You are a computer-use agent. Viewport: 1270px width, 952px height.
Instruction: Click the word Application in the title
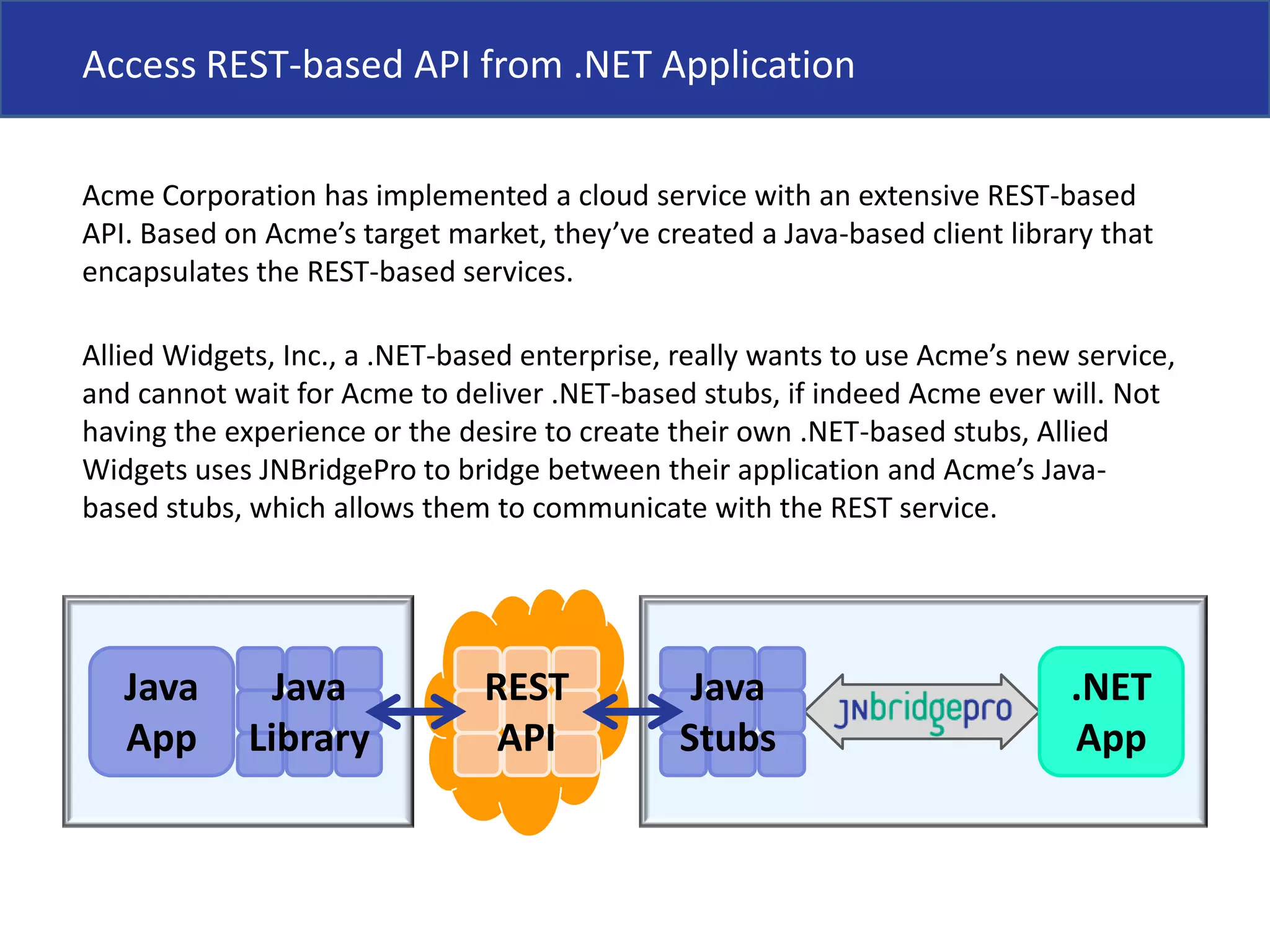click(x=758, y=64)
